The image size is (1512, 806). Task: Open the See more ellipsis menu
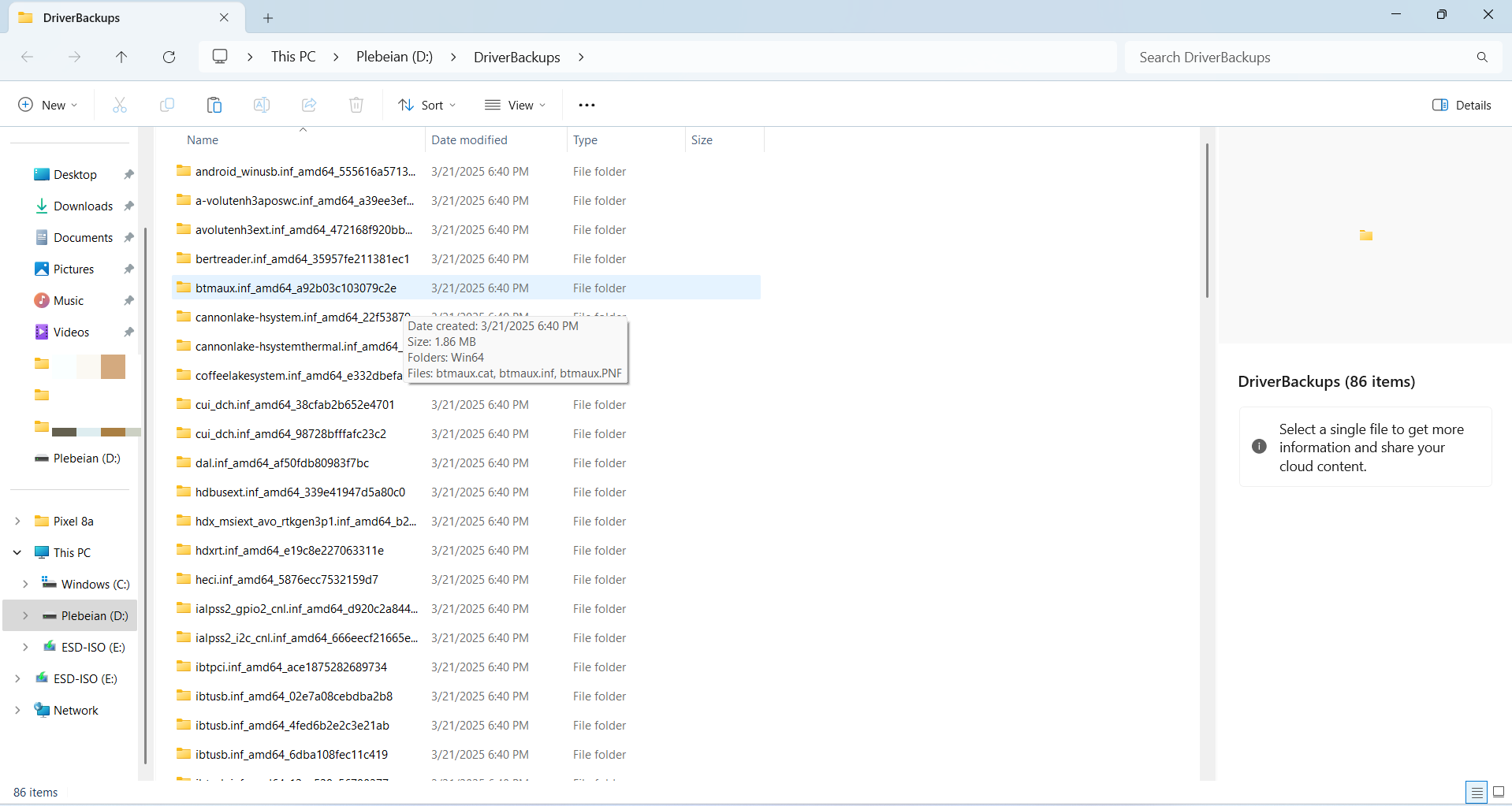pos(587,105)
